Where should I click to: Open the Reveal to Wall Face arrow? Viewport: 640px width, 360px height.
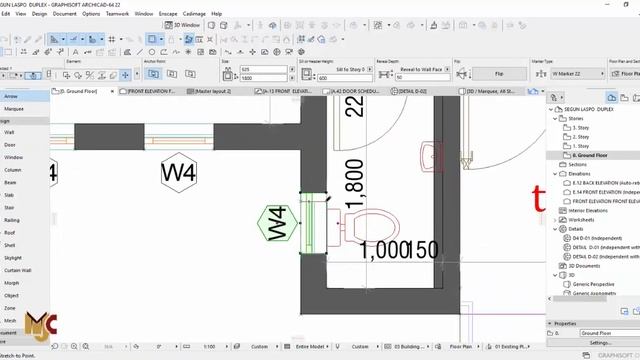(447, 69)
